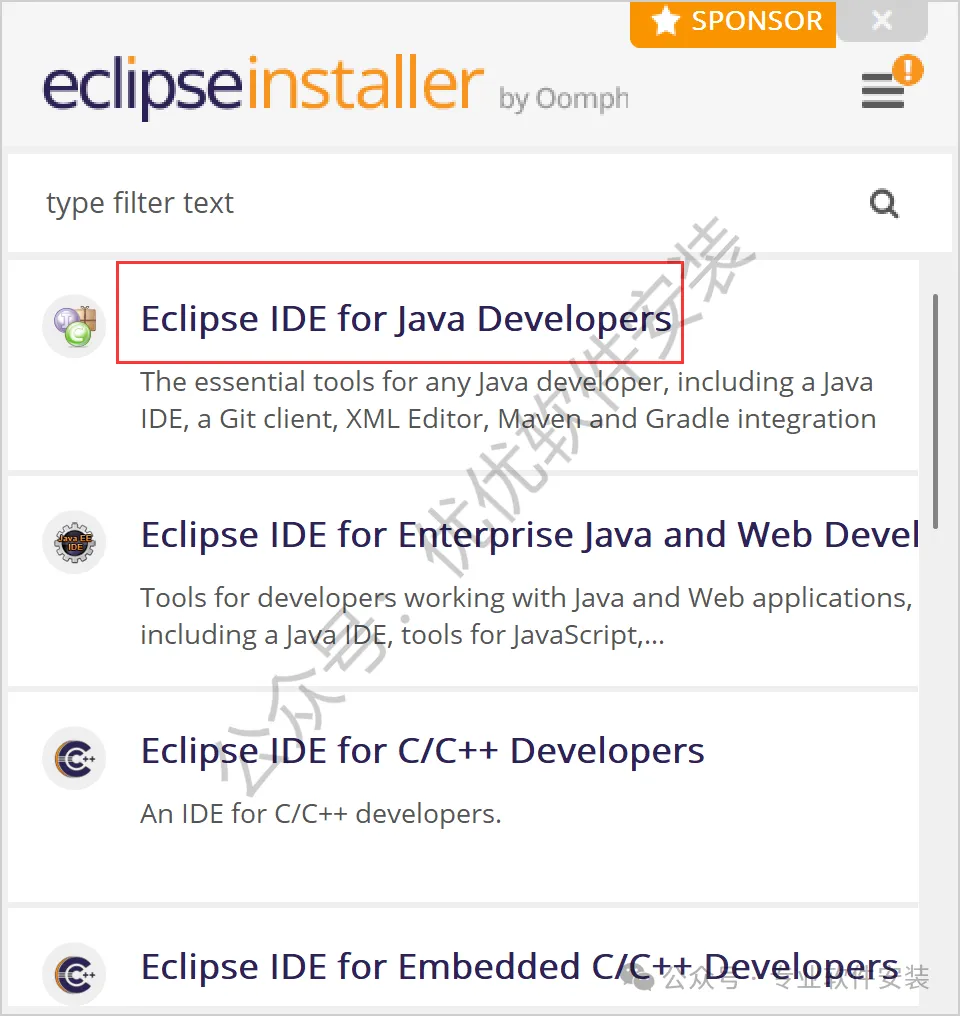Click the orange SPONSOR button
The image size is (960, 1016).
[733, 23]
